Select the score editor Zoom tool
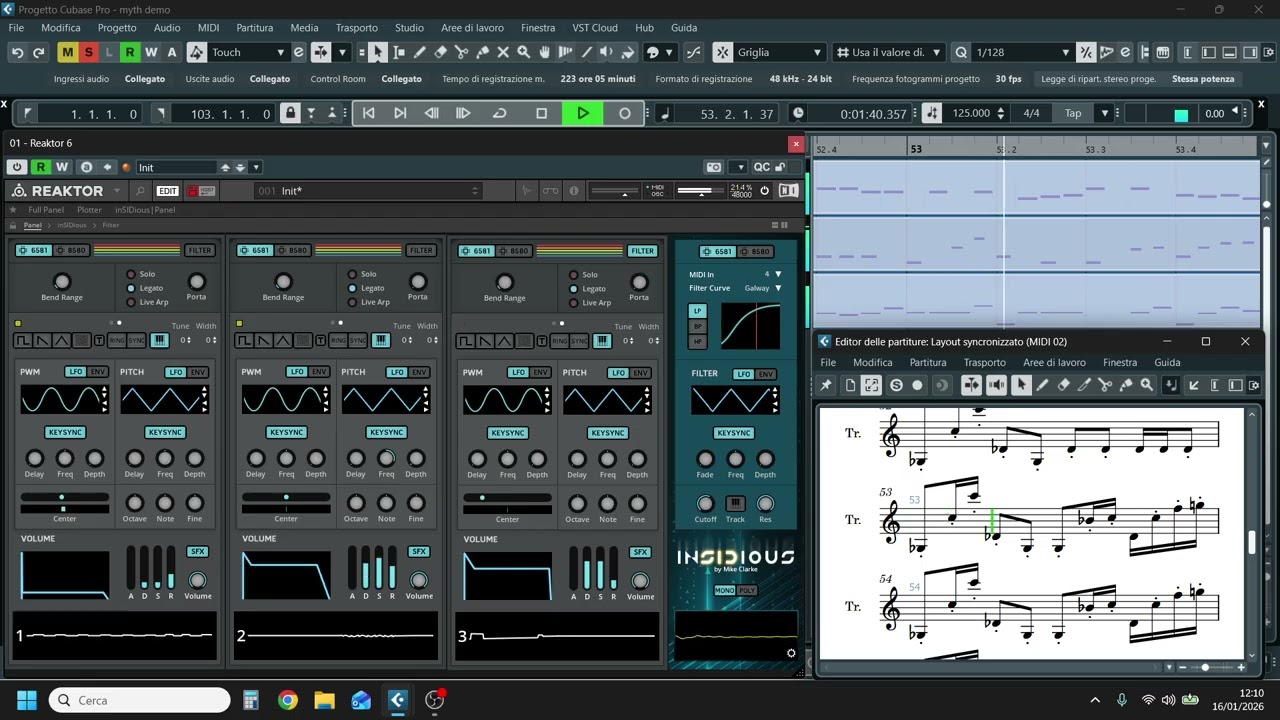 1147,385
